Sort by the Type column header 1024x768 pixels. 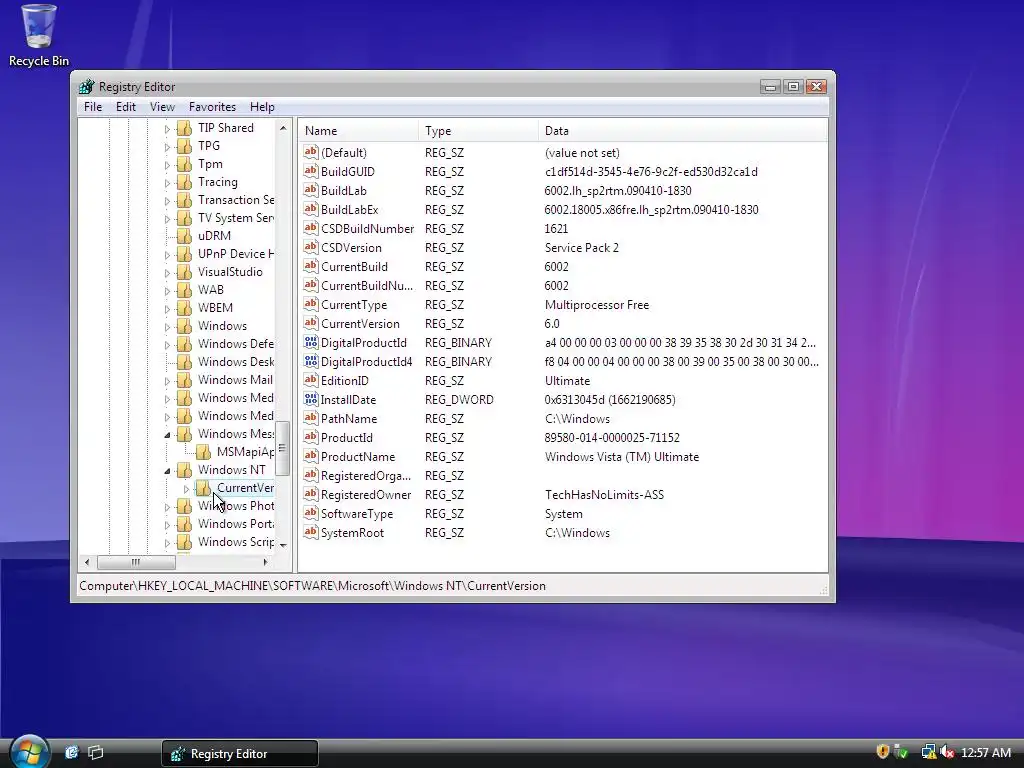click(x=478, y=131)
